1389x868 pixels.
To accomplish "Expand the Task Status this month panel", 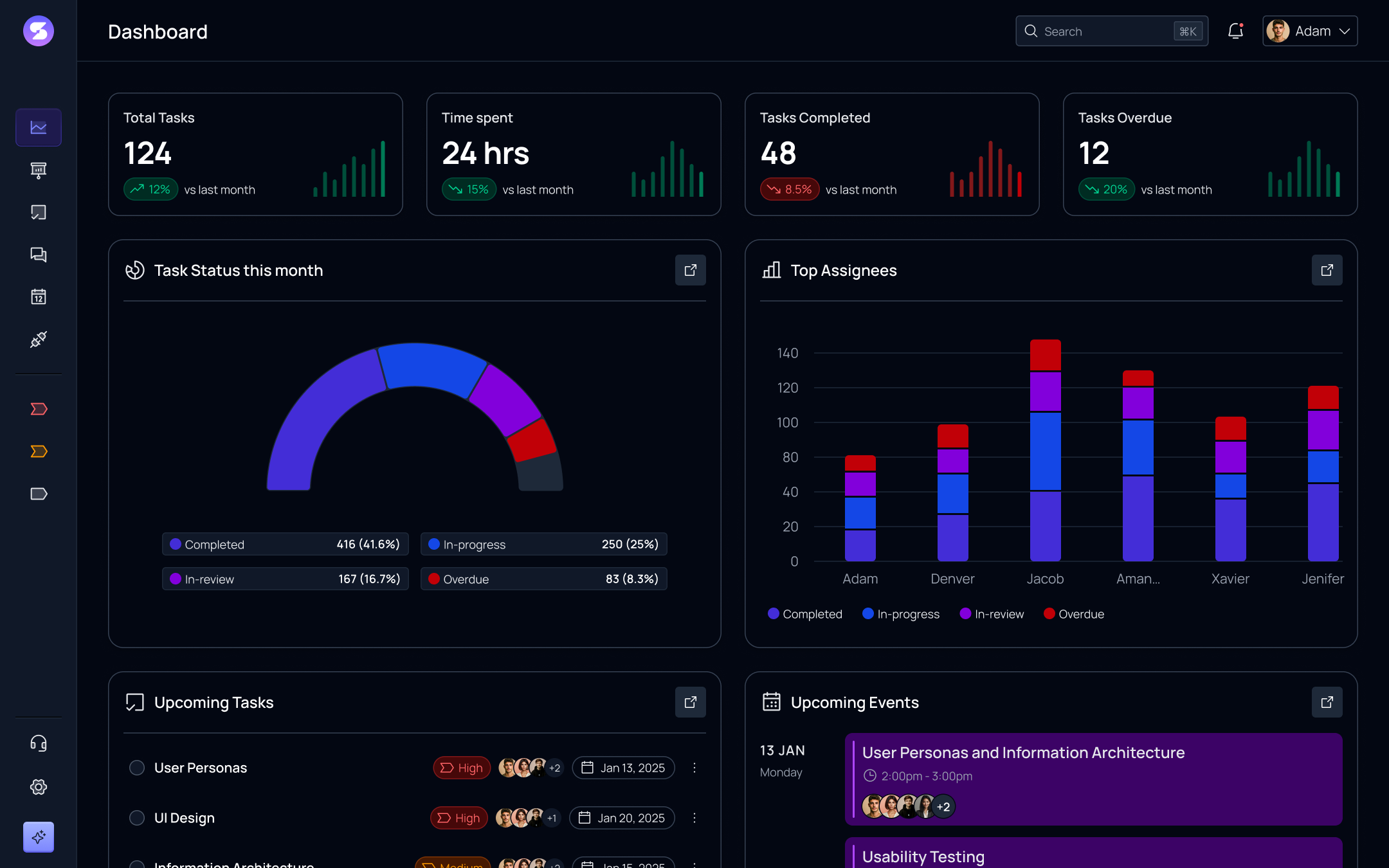I will [x=690, y=270].
